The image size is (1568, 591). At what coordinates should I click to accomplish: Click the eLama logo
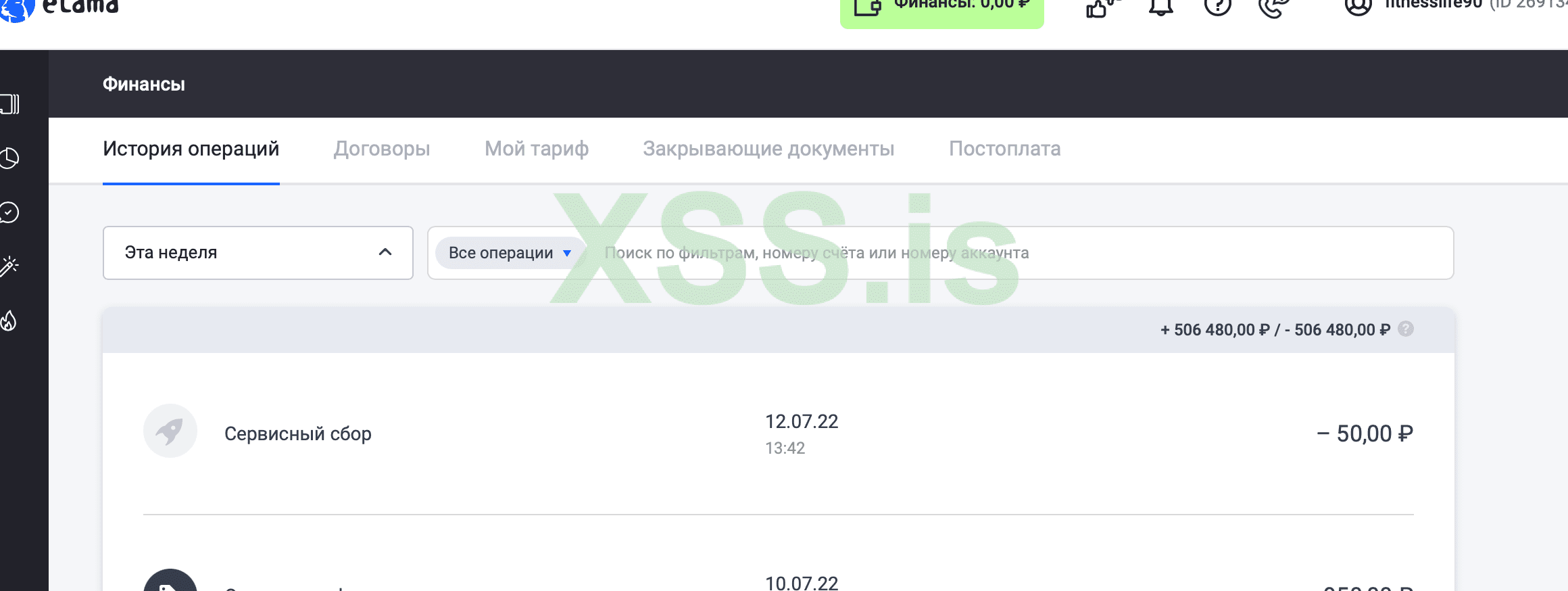[x=59, y=7]
